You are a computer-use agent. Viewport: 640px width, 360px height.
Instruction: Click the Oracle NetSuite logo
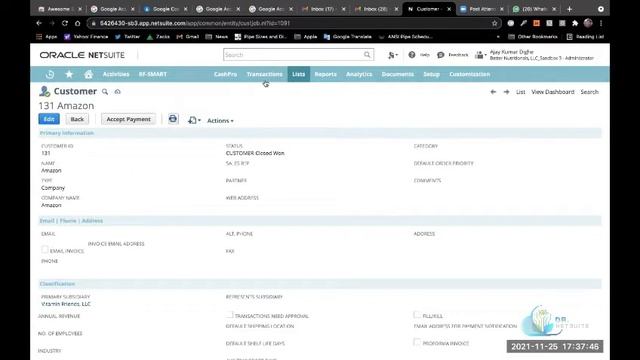click(x=82, y=55)
